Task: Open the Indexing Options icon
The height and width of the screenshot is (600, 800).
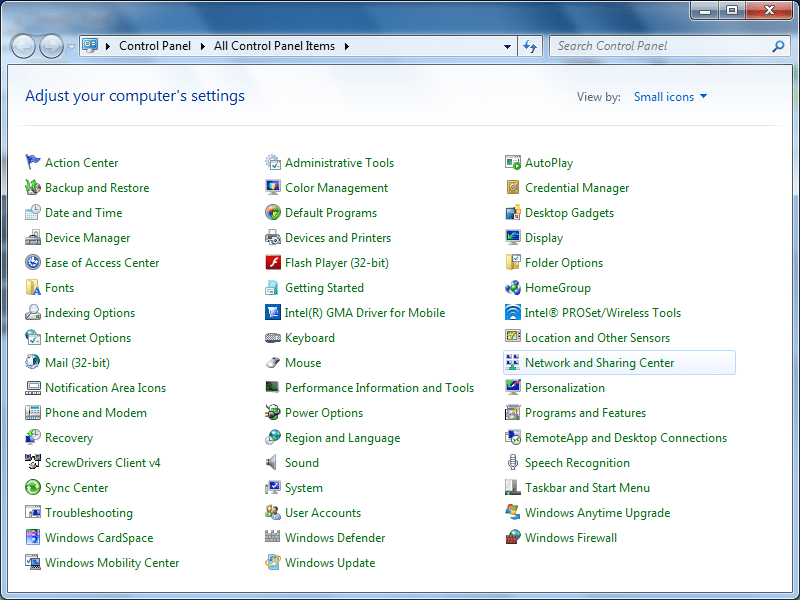Action: click(33, 312)
